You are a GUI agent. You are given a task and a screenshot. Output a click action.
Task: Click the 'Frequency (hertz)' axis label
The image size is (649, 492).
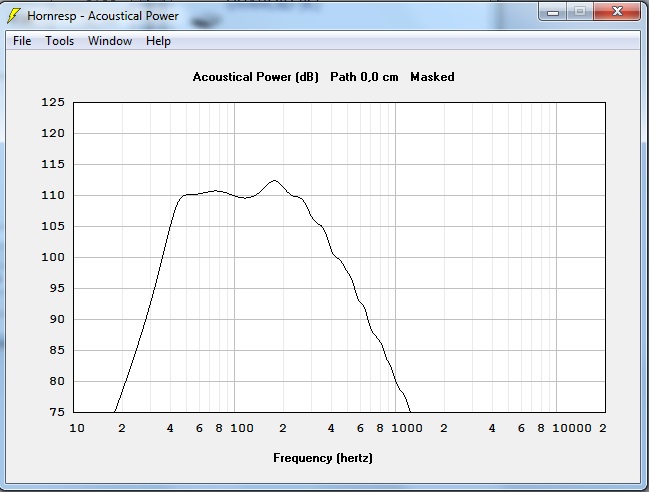coord(323,458)
